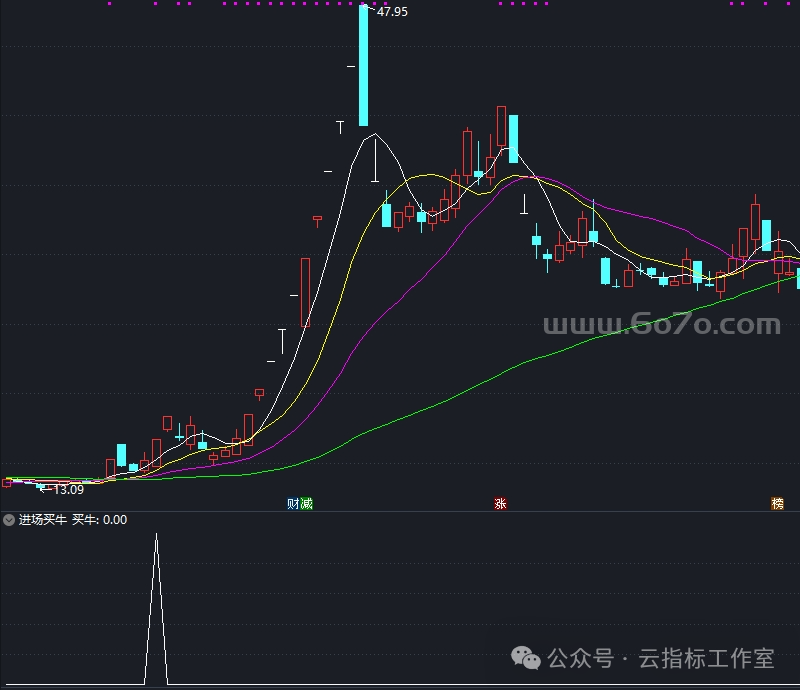
Task: Click the tall cyan candlestick at the 47.95 peak
Action: (363, 65)
